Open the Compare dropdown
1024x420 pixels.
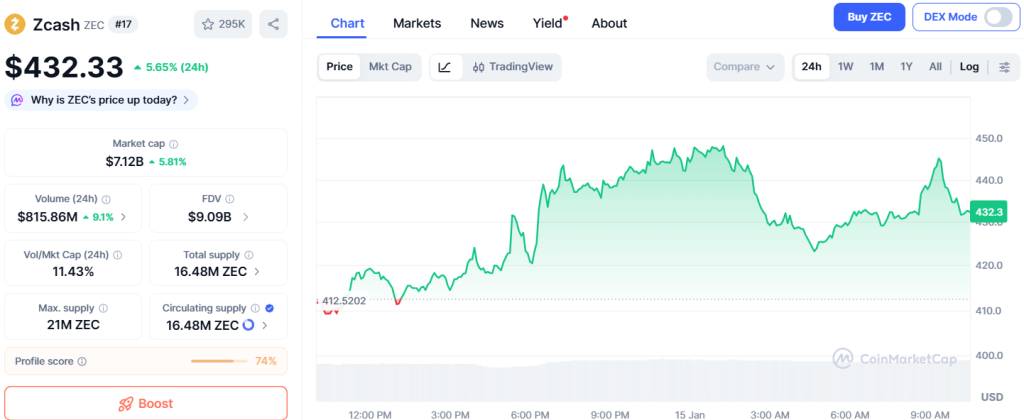point(744,67)
